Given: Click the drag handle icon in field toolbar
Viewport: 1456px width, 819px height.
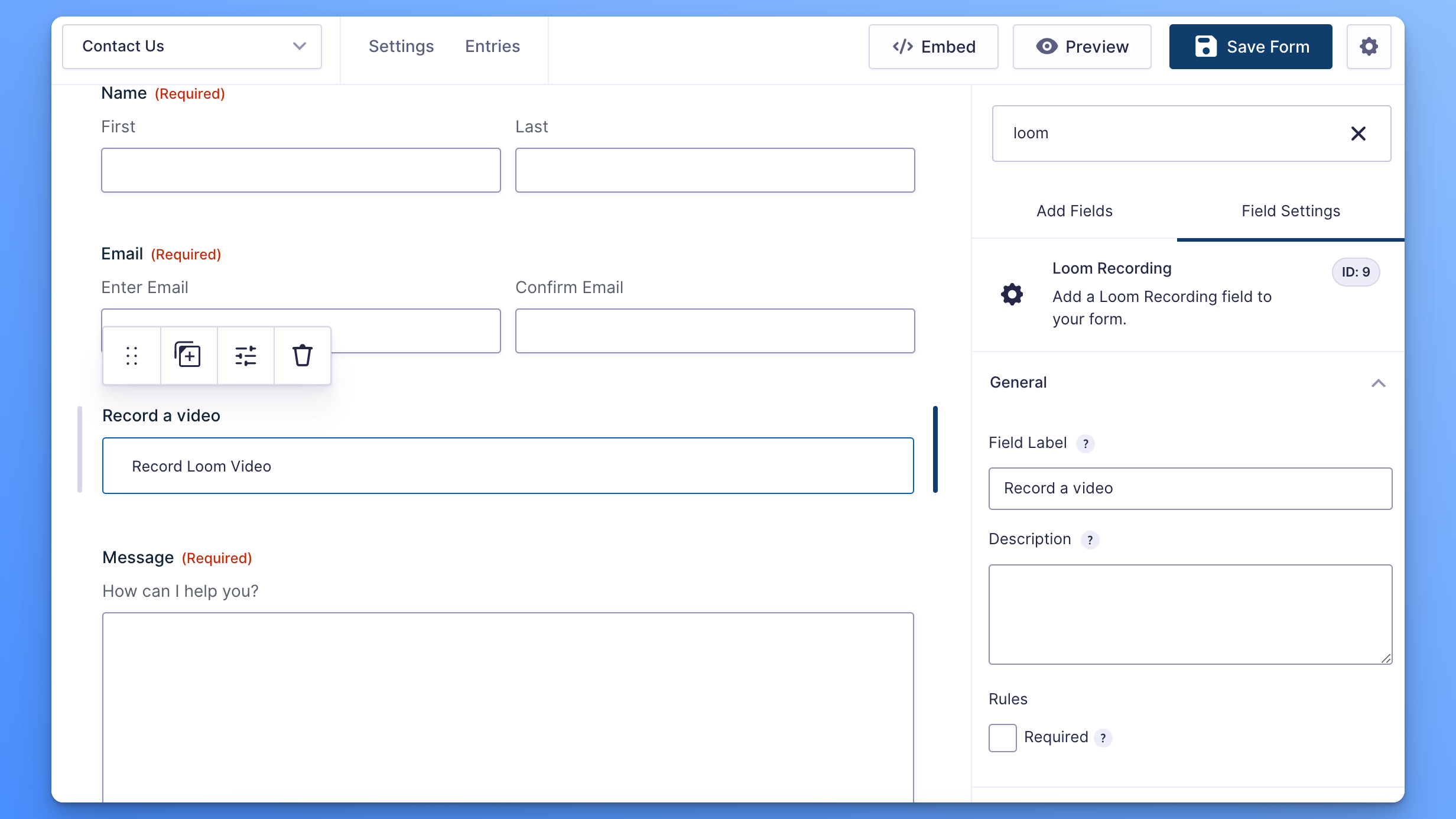Looking at the screenshot, I should click(x=132, y=356).
